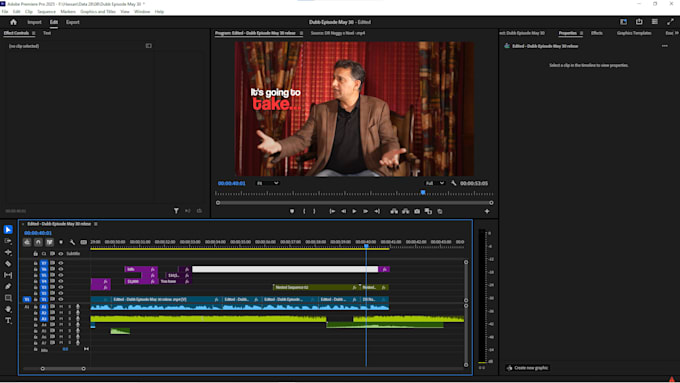Screen dimensions: 680x383
Task: Open the Fit zoom level dropdown
Action: [x=267, y=183]
